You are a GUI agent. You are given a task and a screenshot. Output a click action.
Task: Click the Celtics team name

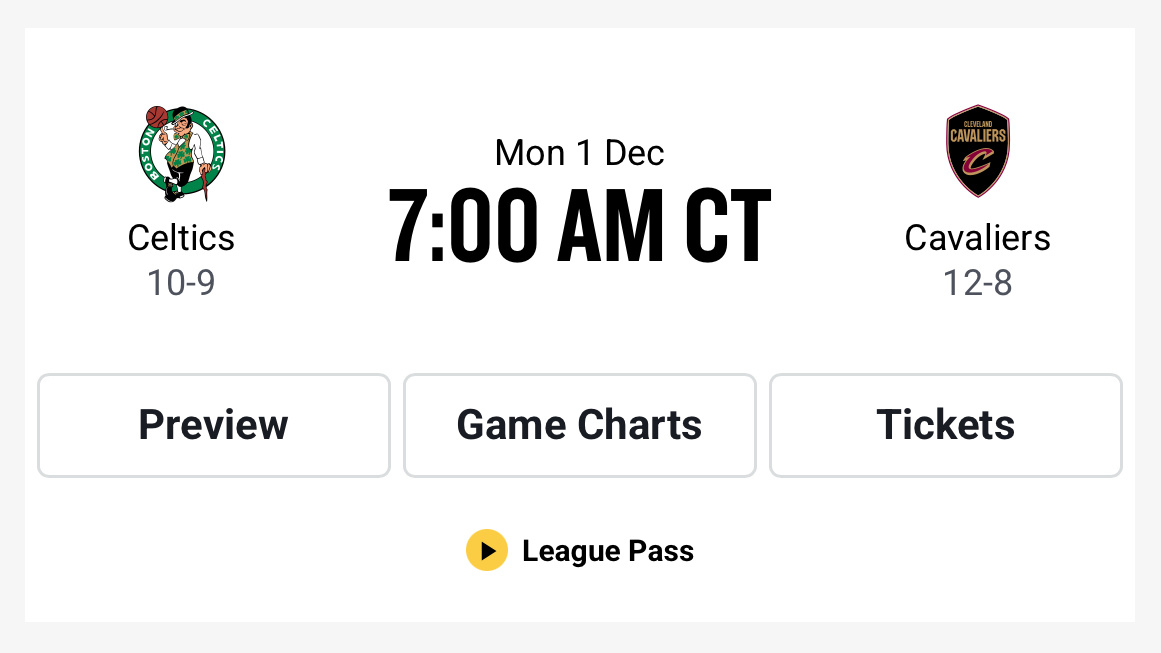181,238
